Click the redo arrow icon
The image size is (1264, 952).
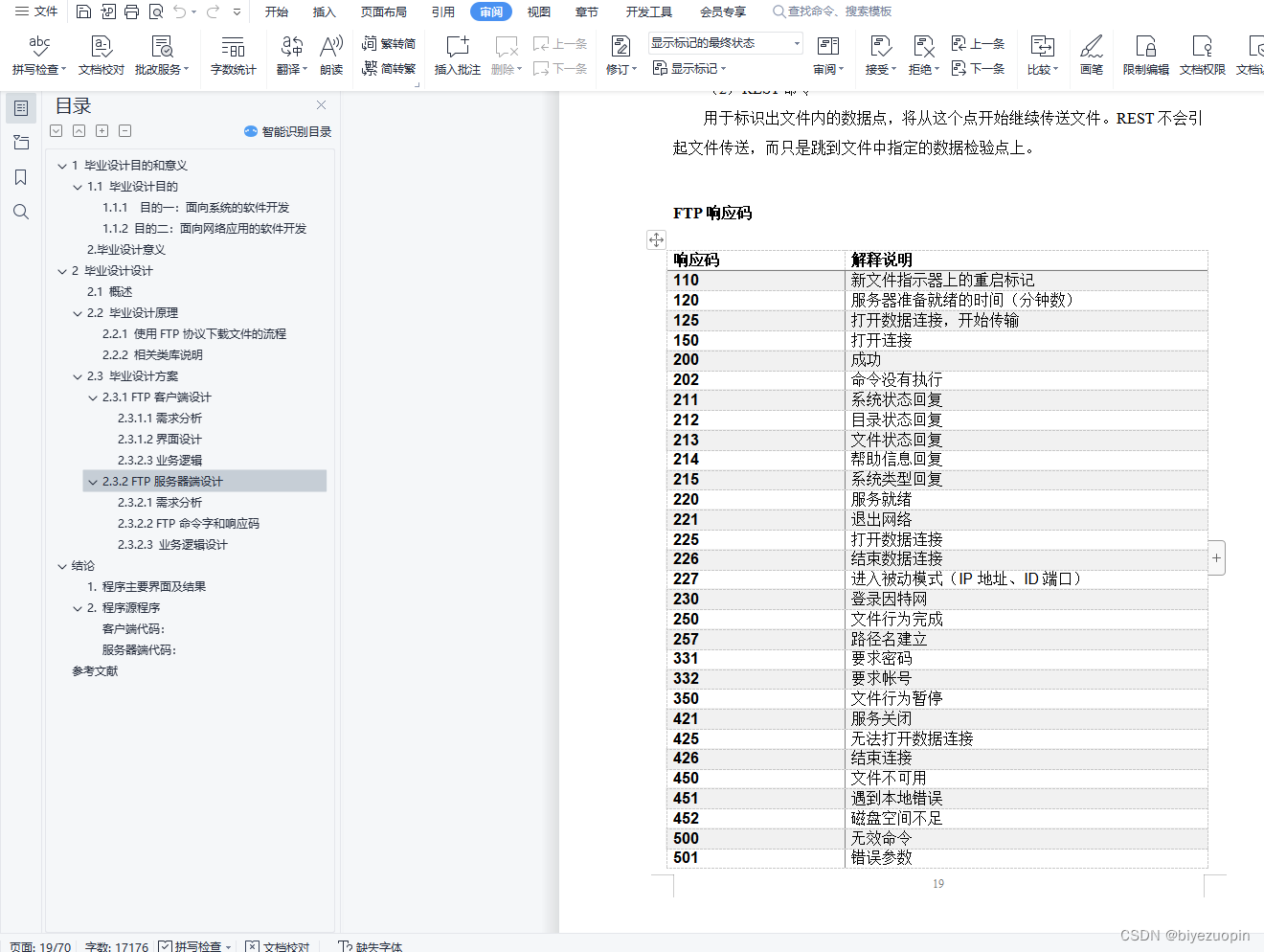pos(213,11)
